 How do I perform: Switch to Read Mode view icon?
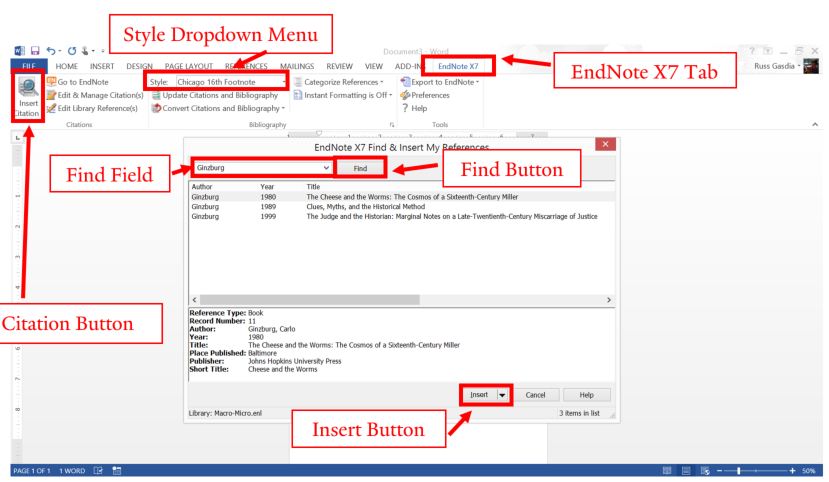(667, 470)
